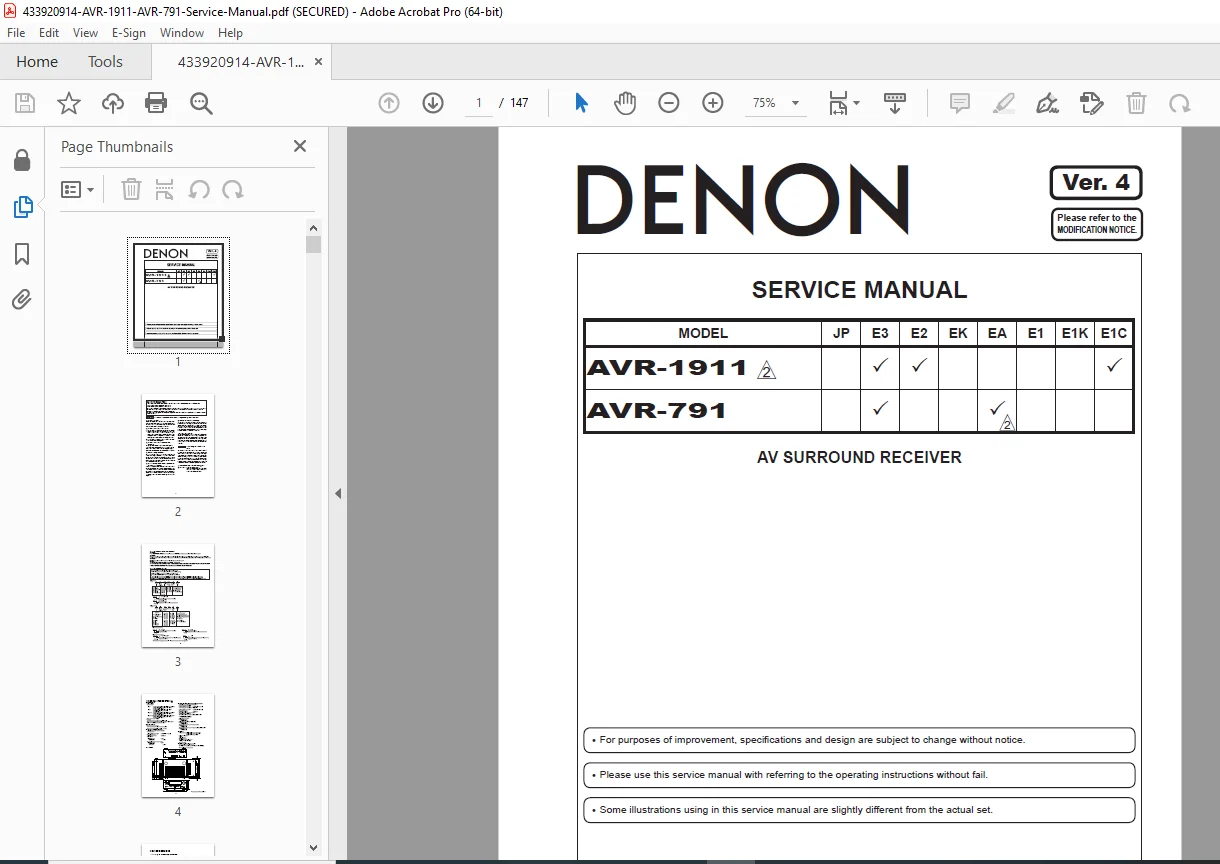
Task: Click the edit stamp tool icon
Action: coord(1092,103)
